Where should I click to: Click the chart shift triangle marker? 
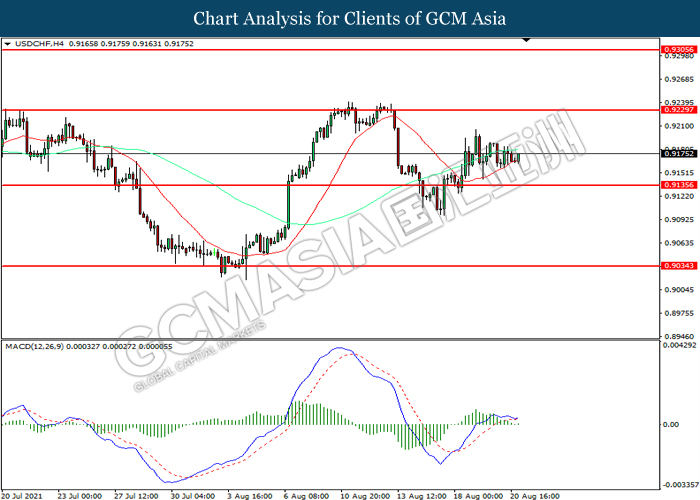click(526, 40)
